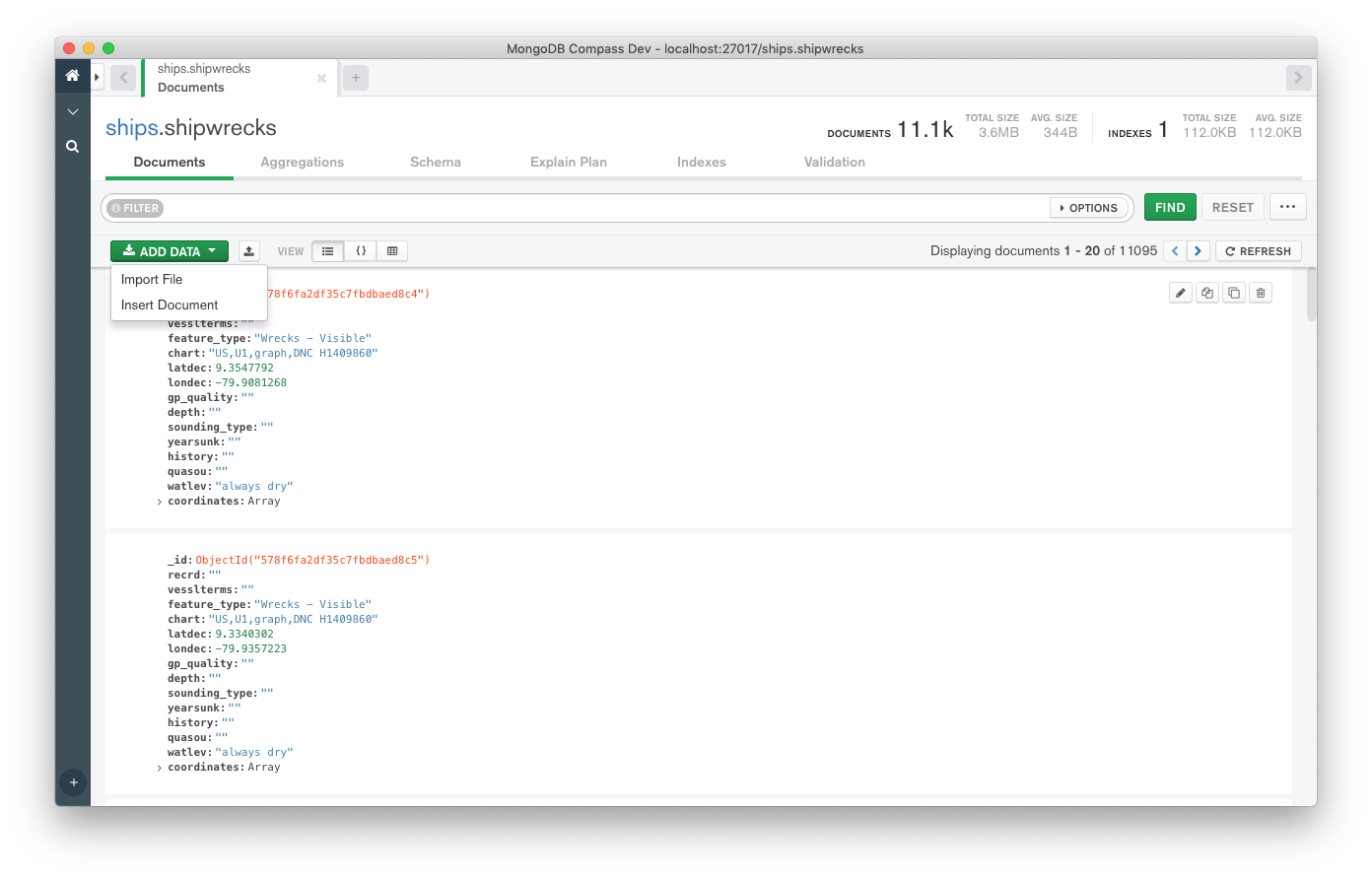Copy first document to clipboard
The height and width of the screenshot is (879, 1372).
(1207, 293)
